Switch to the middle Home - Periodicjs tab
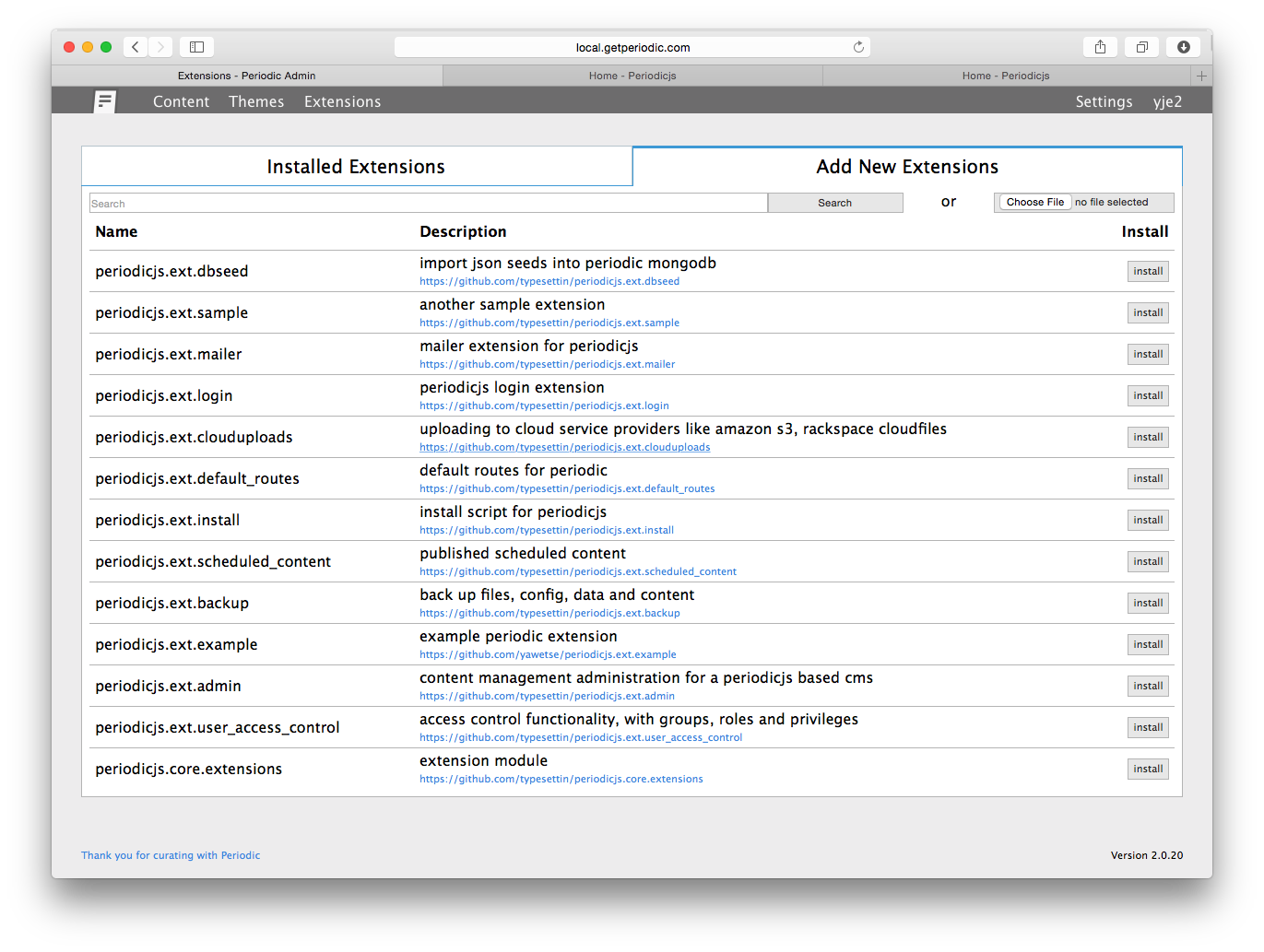Screen dimensions: 1264x952 pos(632,76)
